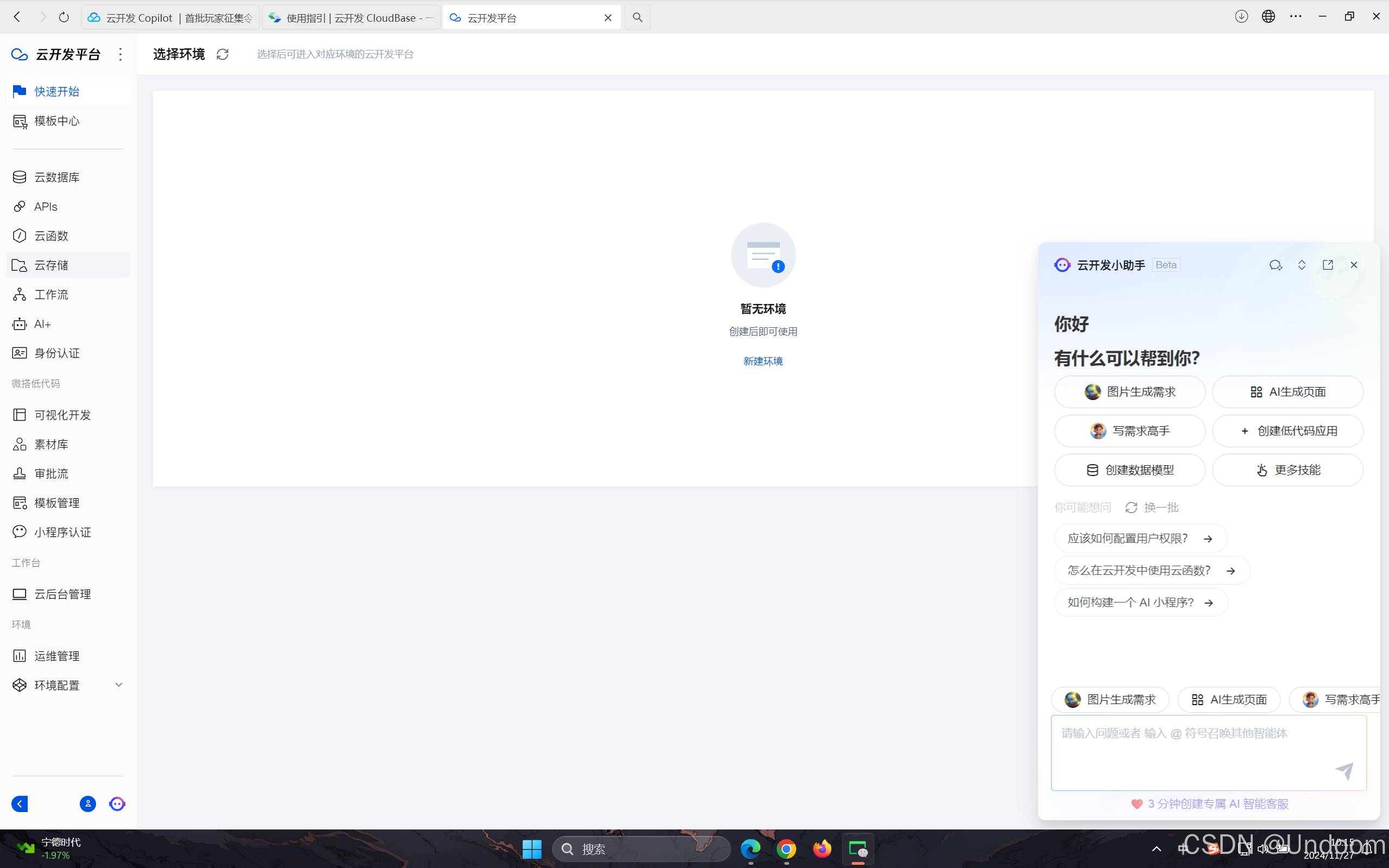
Task: Click the 工作流 tree icon
Action: 20,295
